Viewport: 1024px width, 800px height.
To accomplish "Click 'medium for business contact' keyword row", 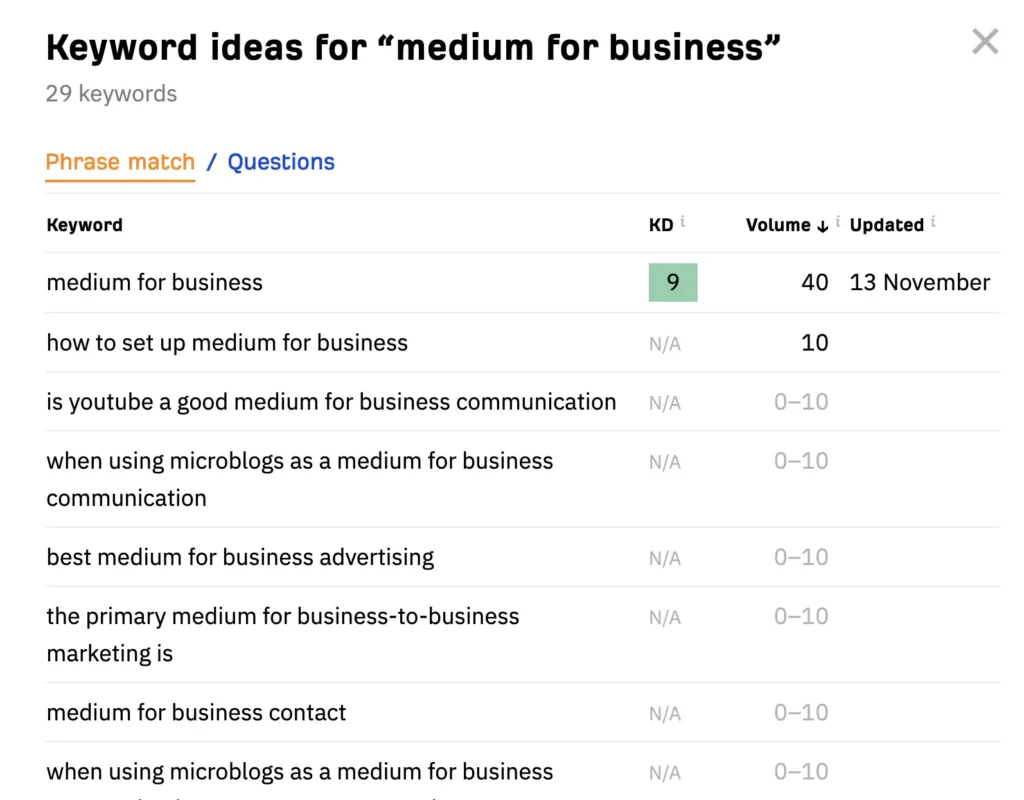I will 196,712.
